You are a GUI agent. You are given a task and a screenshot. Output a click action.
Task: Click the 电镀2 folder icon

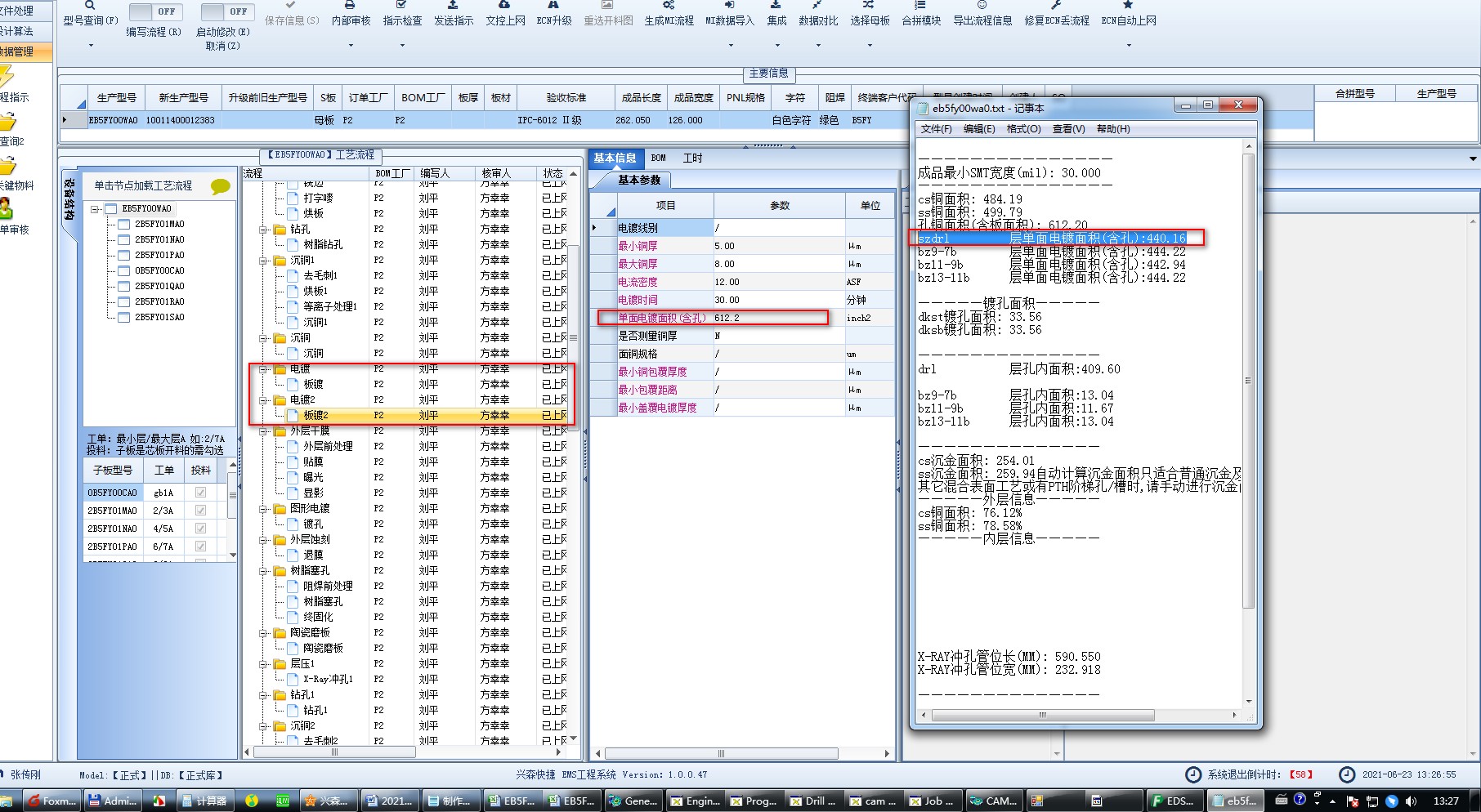coord(280,399)
